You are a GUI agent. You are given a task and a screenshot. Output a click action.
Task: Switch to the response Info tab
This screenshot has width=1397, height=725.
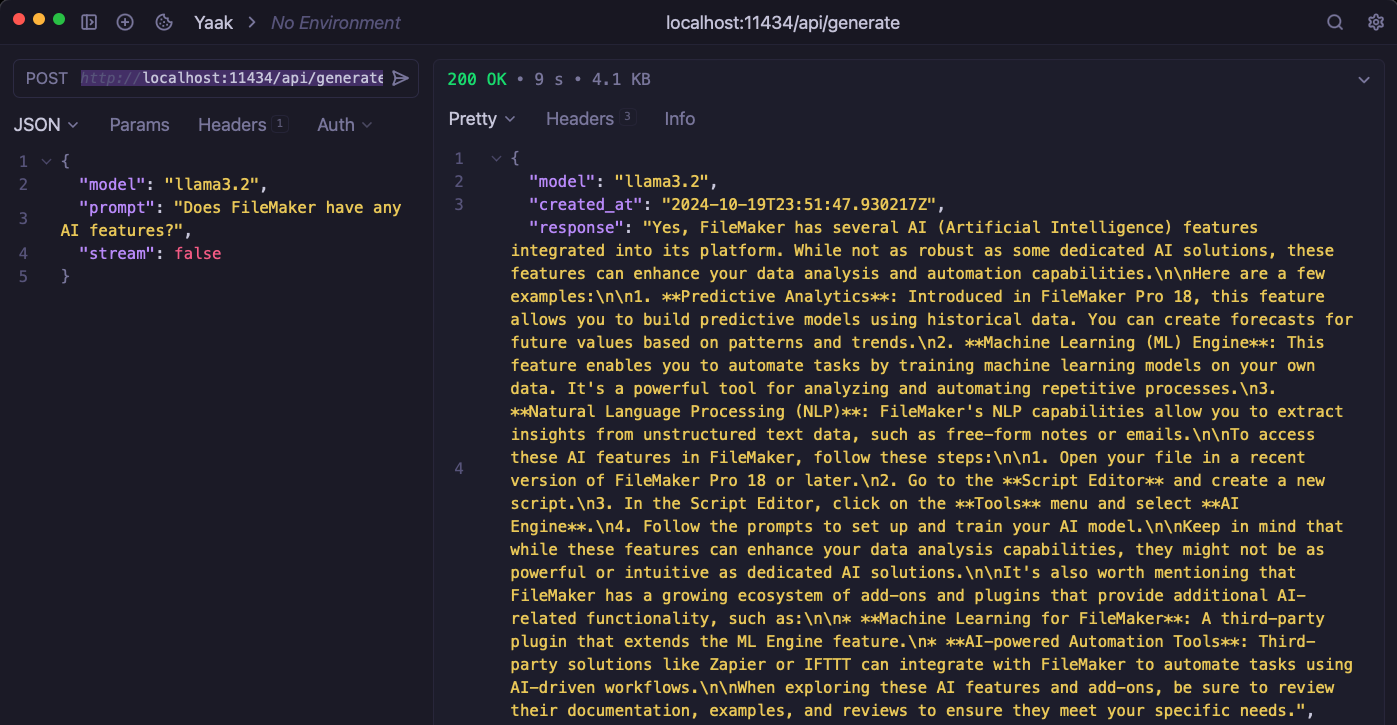tap(679, 119)
